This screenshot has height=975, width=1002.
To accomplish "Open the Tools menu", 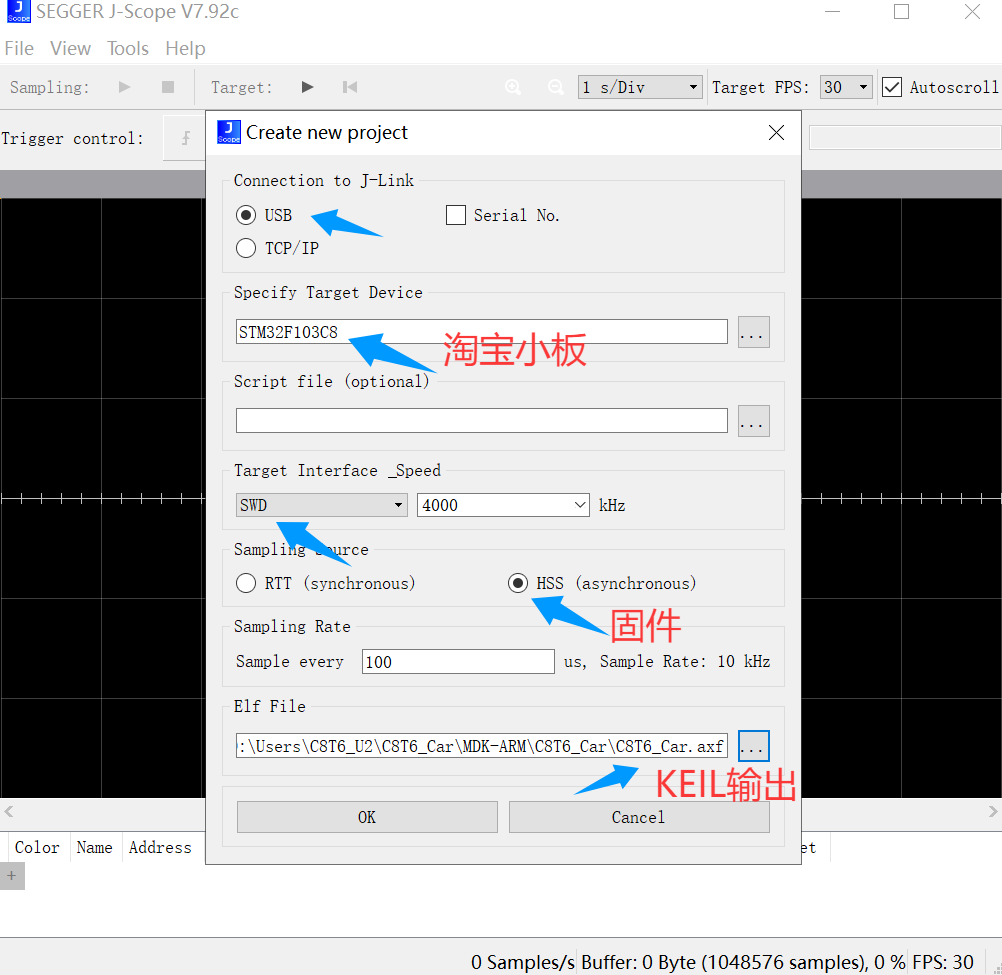I will [128, 49].
